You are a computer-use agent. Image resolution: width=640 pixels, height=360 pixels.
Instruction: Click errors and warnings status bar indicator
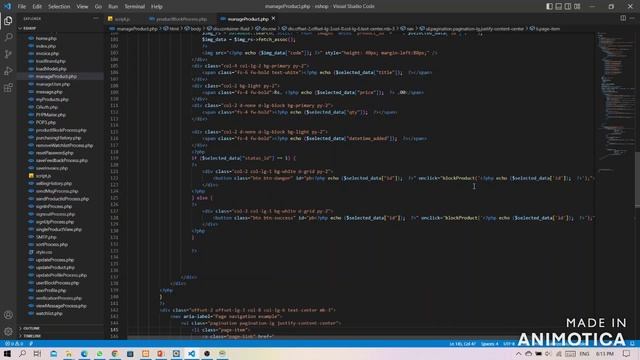(14, 344)
